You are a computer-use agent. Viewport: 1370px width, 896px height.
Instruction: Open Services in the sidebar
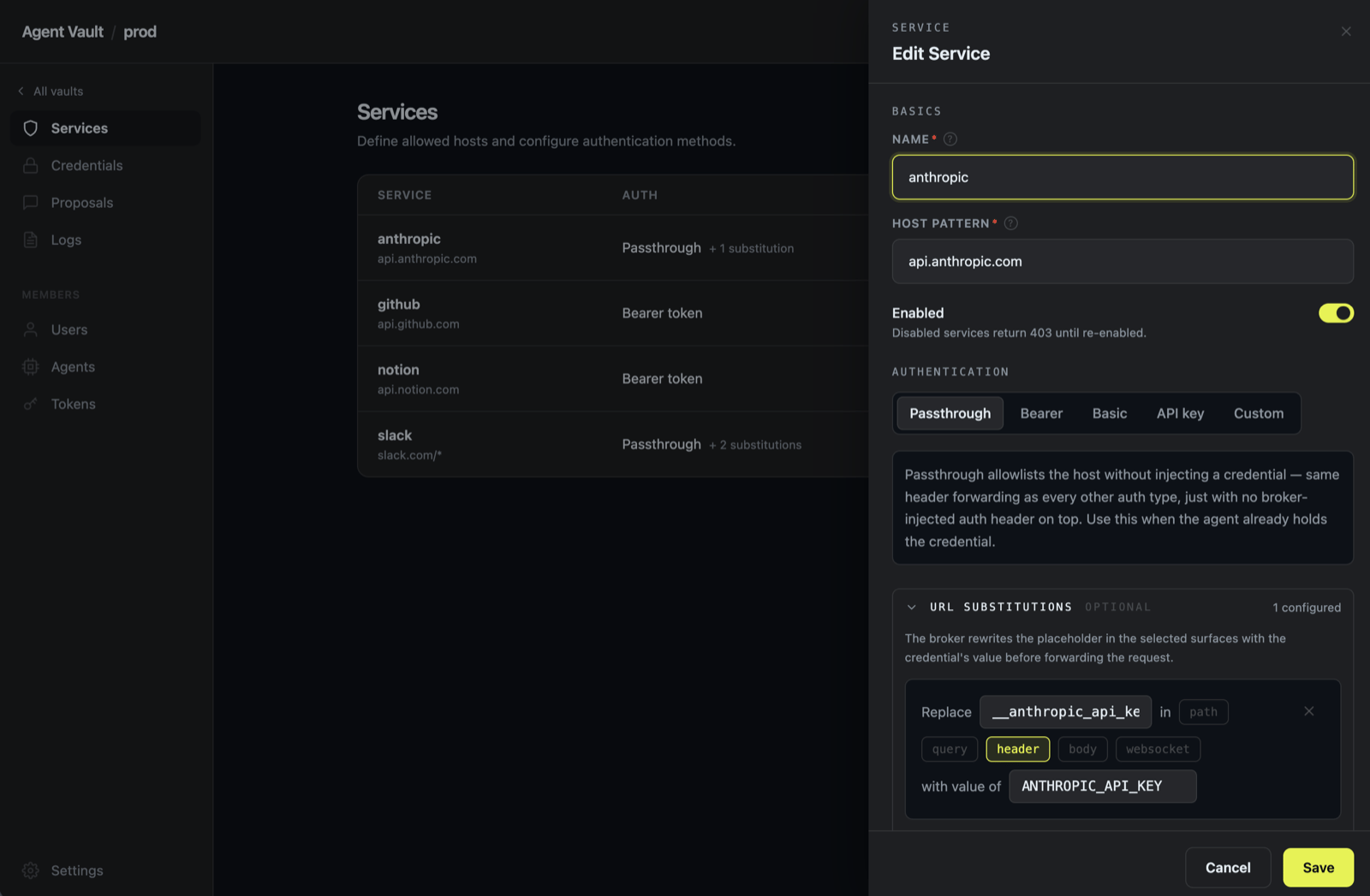coord(105,128)
